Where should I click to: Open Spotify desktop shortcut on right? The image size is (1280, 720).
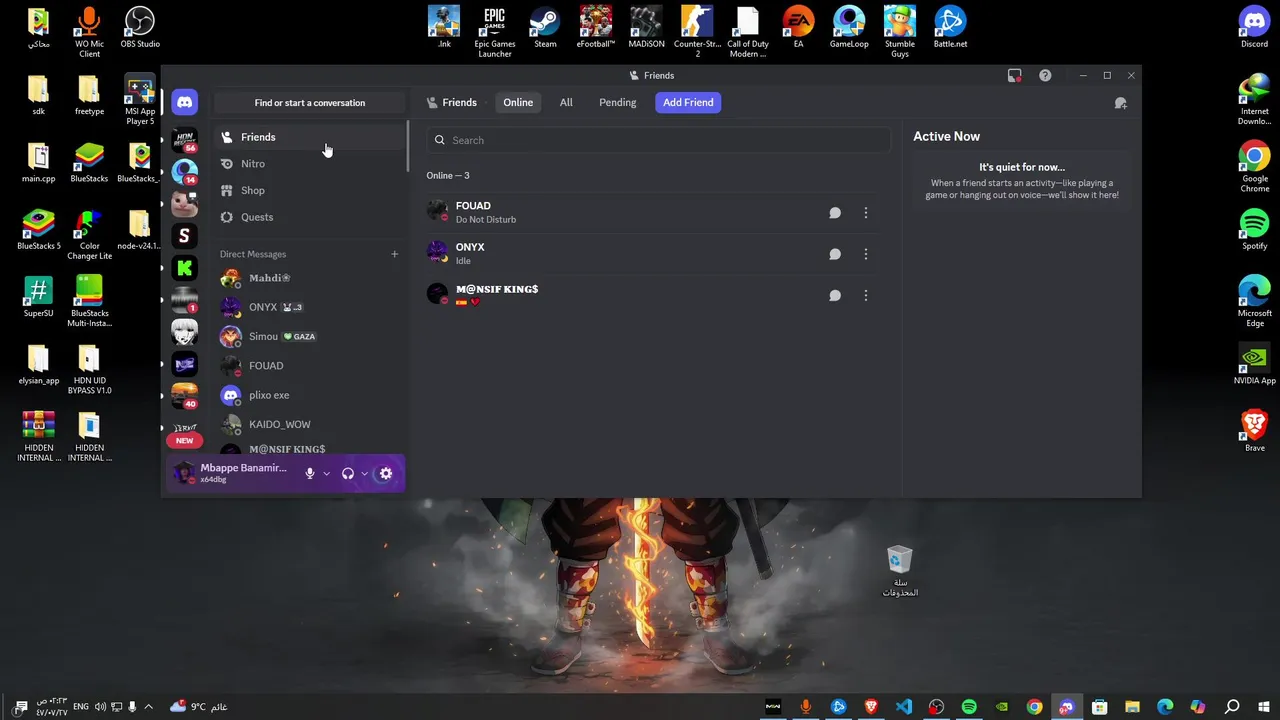coord(1254,229)
